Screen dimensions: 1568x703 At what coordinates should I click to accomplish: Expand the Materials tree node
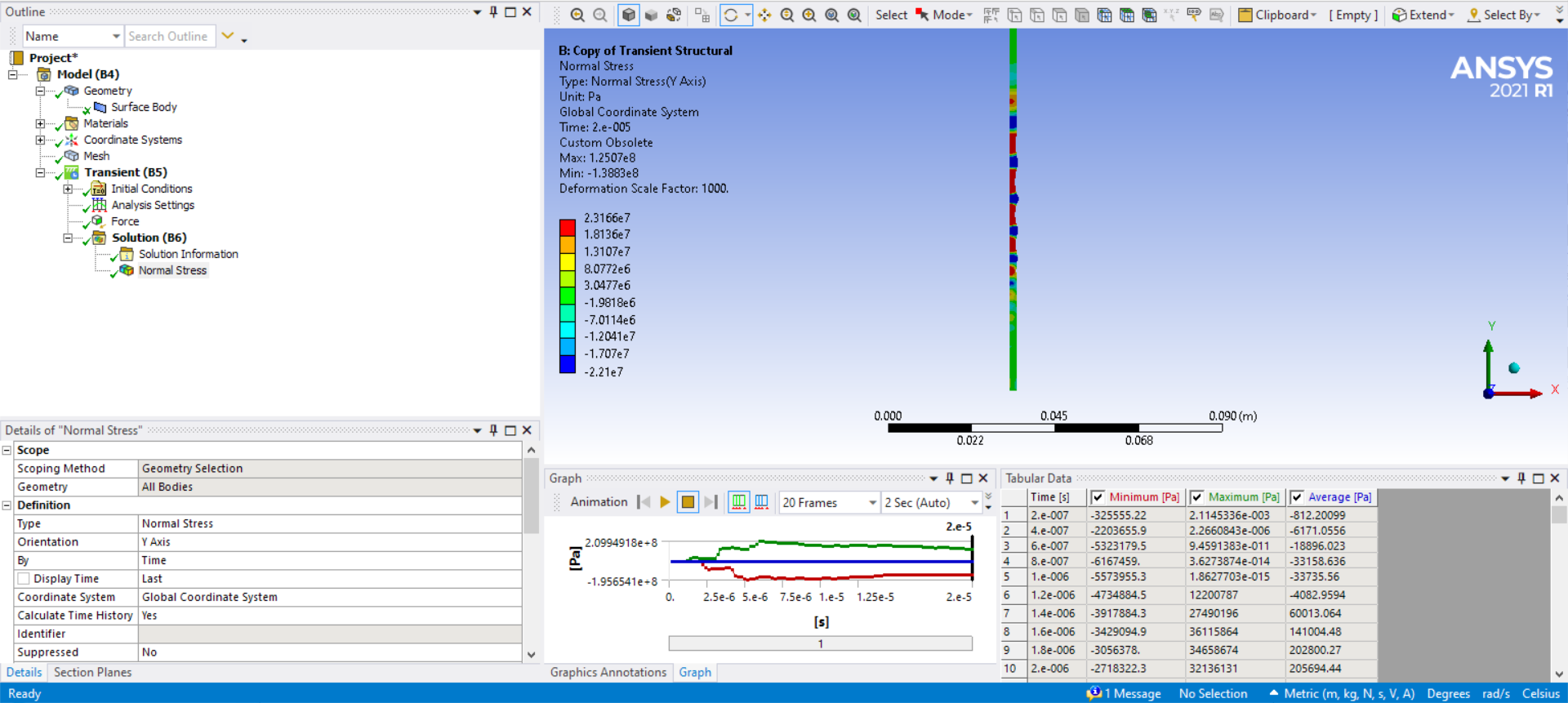pos(40,123)
